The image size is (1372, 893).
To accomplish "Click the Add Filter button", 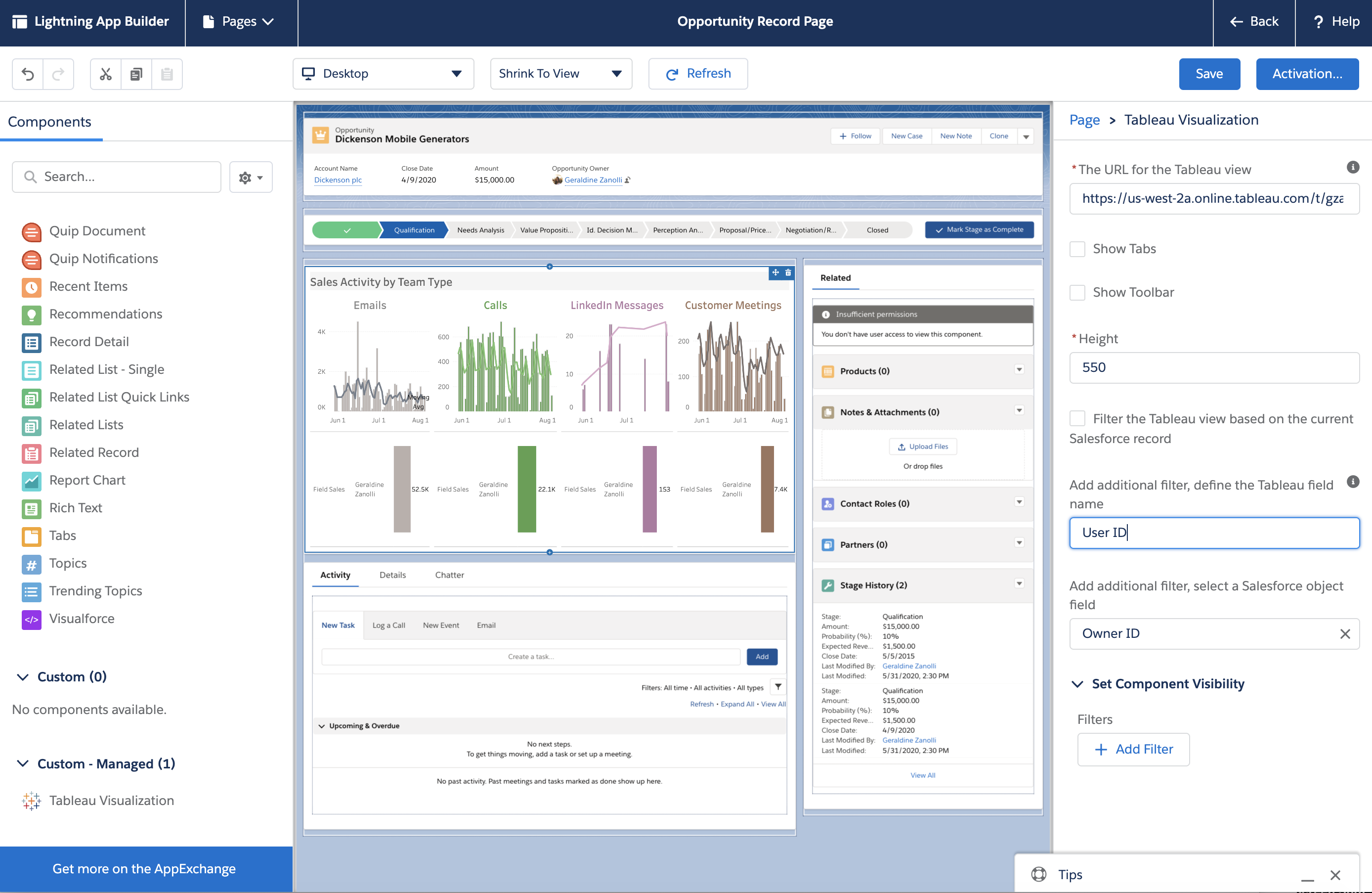I will (x=1133, y=749).
